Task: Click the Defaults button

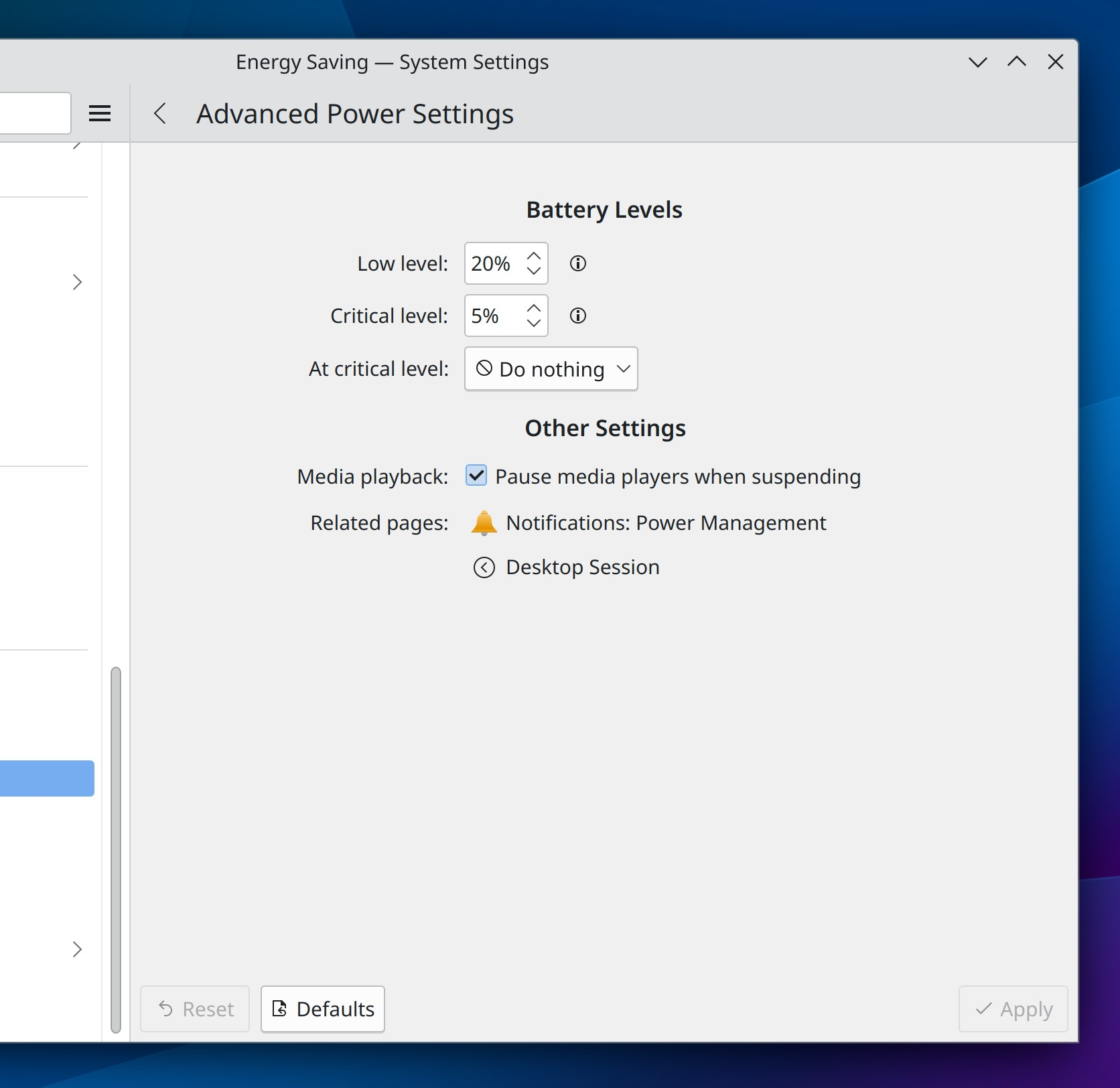Action: [x=322, y=1009]
